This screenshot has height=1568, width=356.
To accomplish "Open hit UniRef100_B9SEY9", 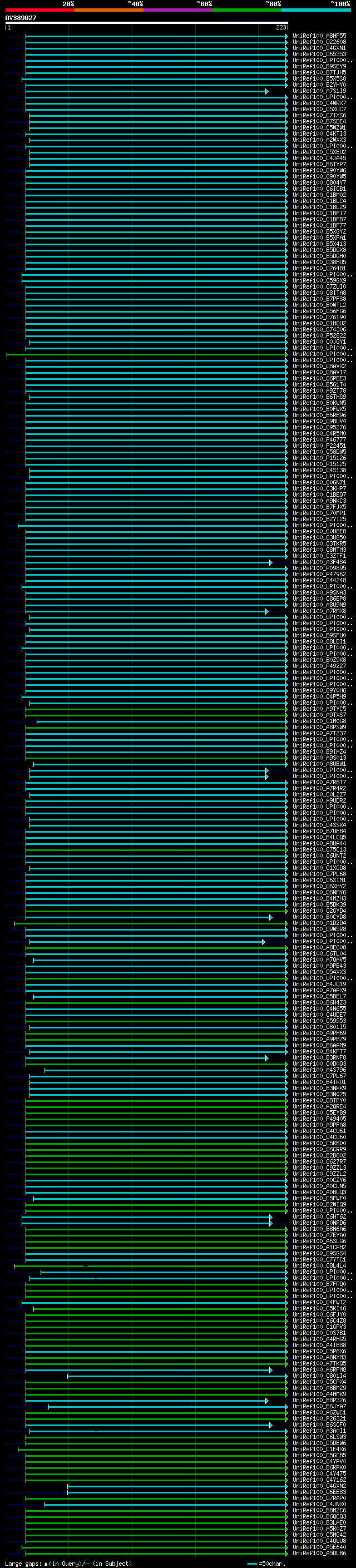I will 319,66.
